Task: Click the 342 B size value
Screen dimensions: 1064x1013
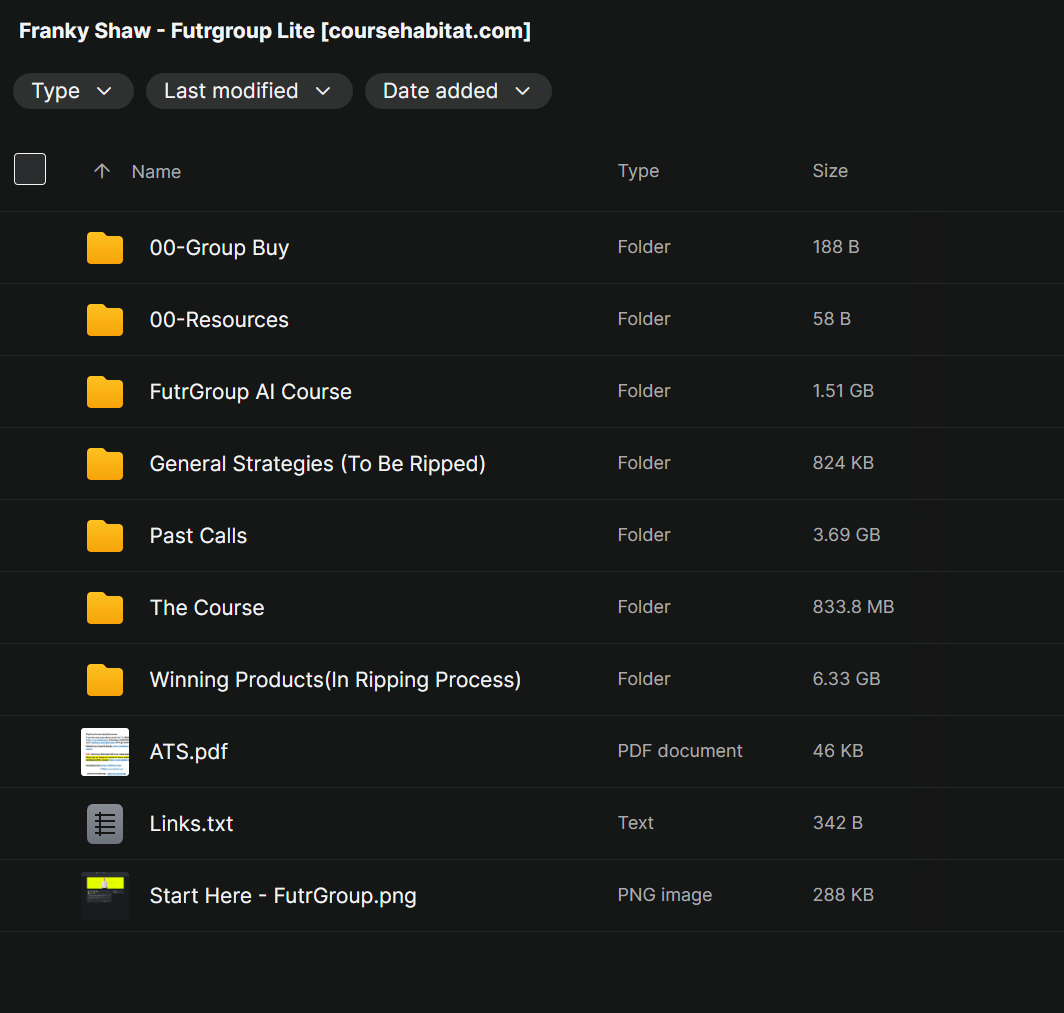Action: (x=837, y=822)
